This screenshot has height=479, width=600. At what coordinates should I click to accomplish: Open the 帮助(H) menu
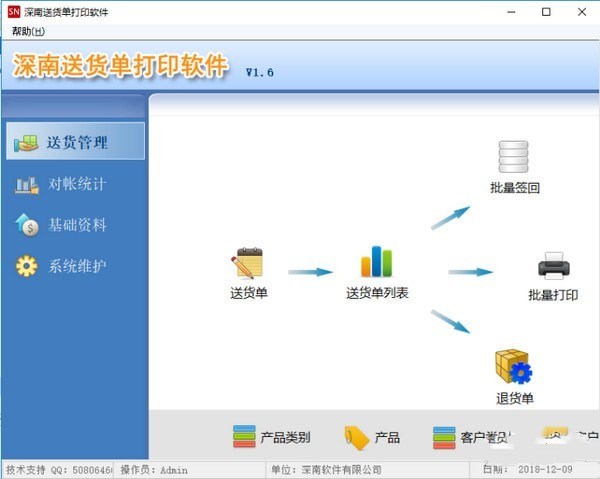[x=28, y=31]
